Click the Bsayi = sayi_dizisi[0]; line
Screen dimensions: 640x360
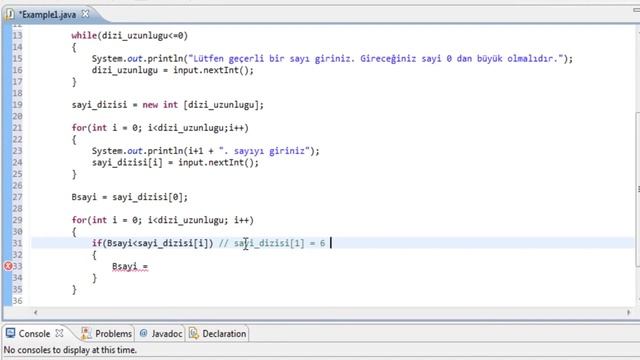pyautogui.click(x=130, y=197)
